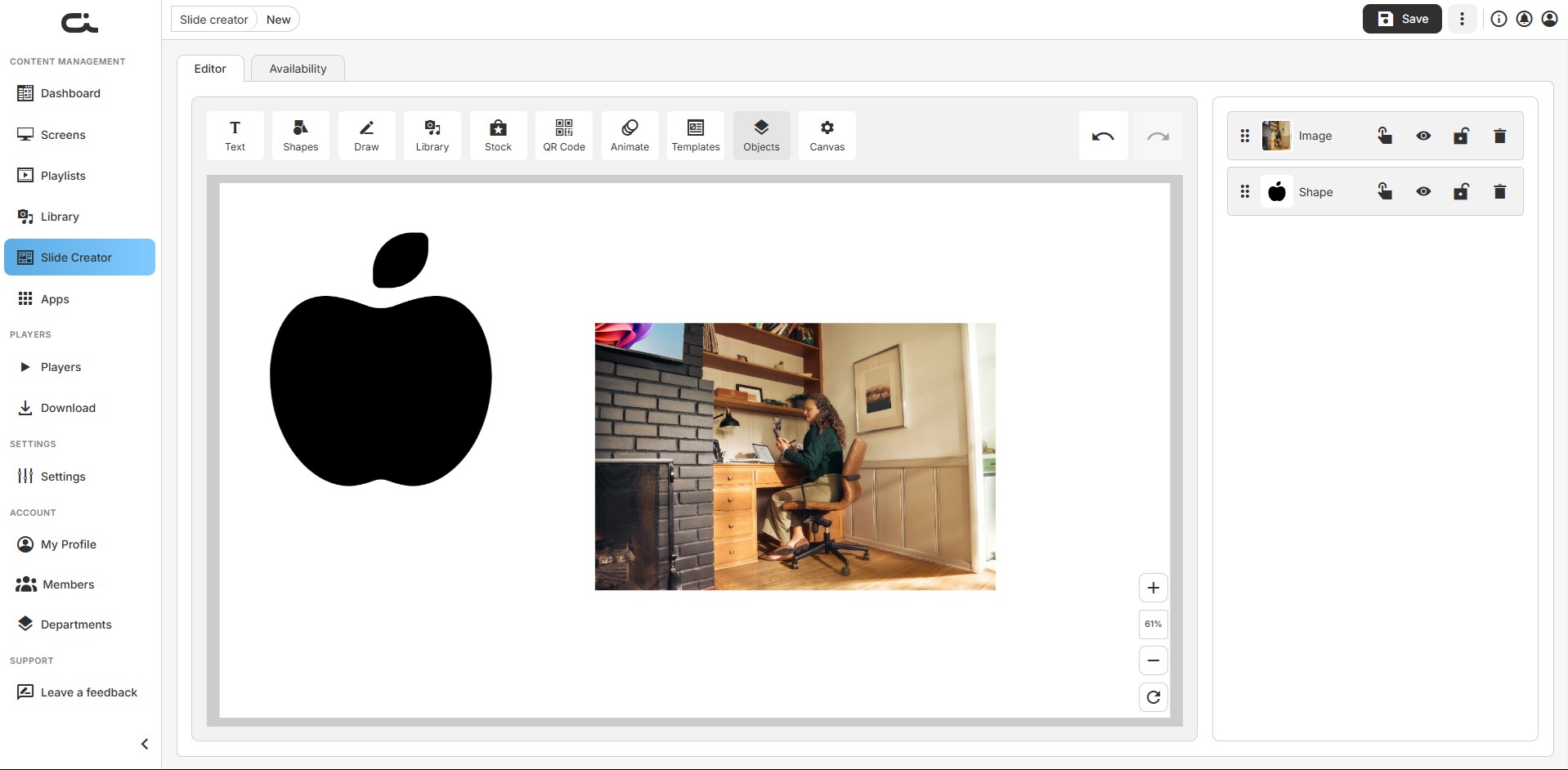Viewport: 1568px width, 770px height.
Task: Toggle interaction for the Image layer
Action: click(1385, 136)
